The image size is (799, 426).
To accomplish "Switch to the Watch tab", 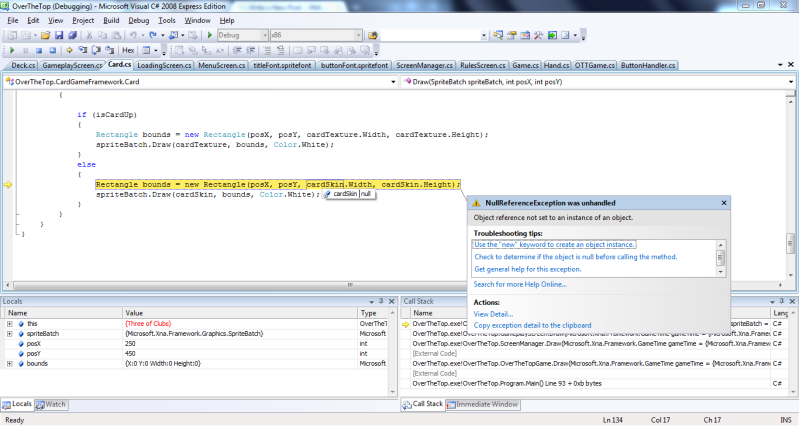I will 51,405.
